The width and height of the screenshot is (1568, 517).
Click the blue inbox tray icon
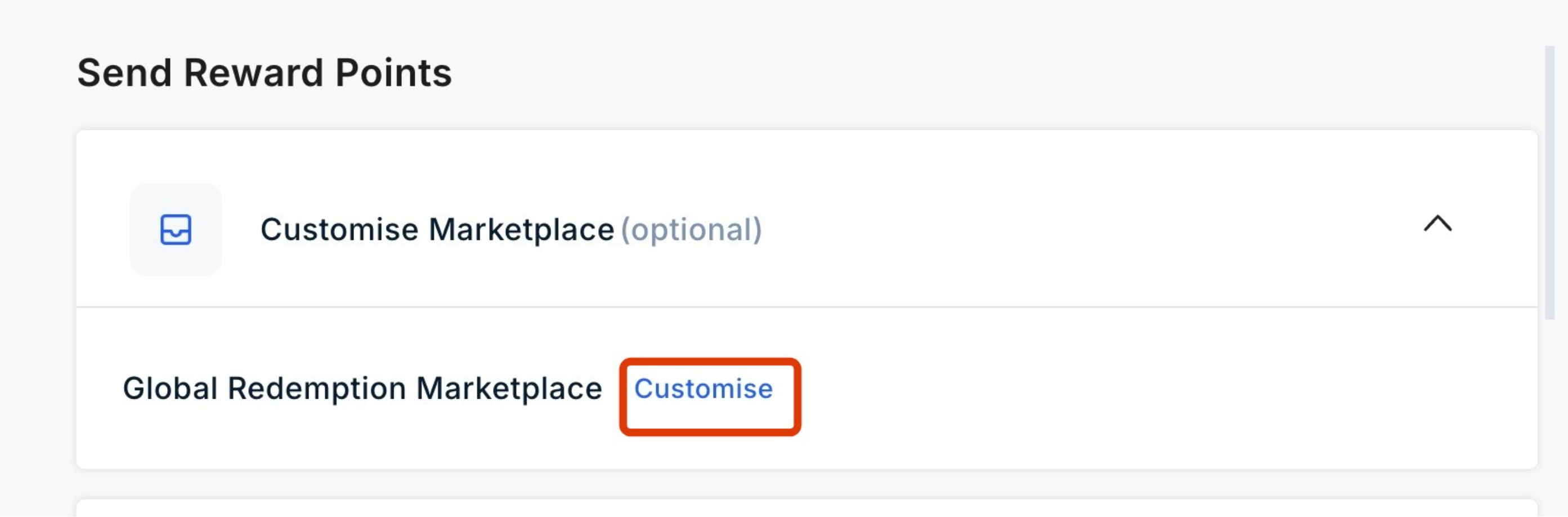[x=176, y=230]
